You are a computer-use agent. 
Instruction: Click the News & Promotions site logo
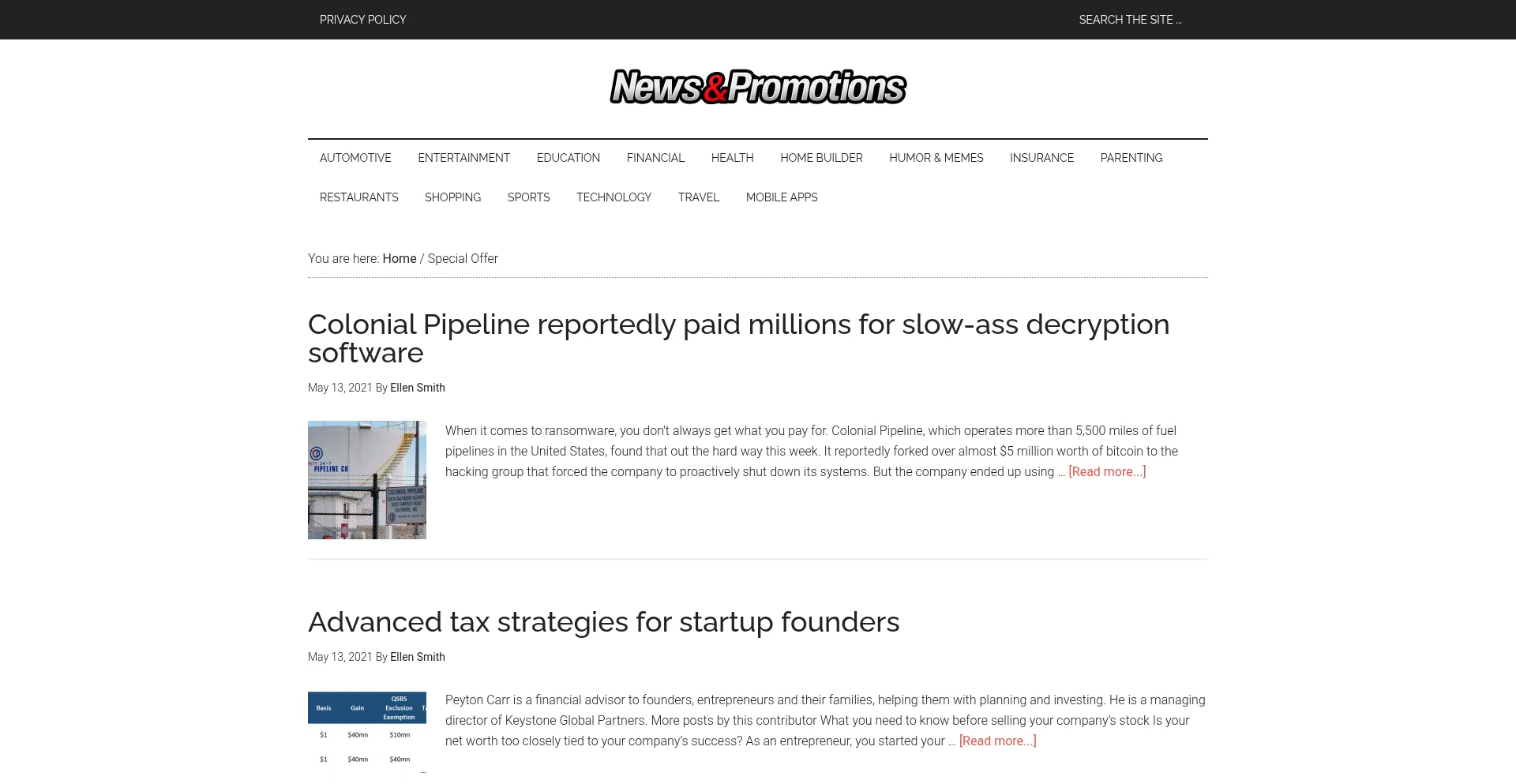[x=757, y=87]
